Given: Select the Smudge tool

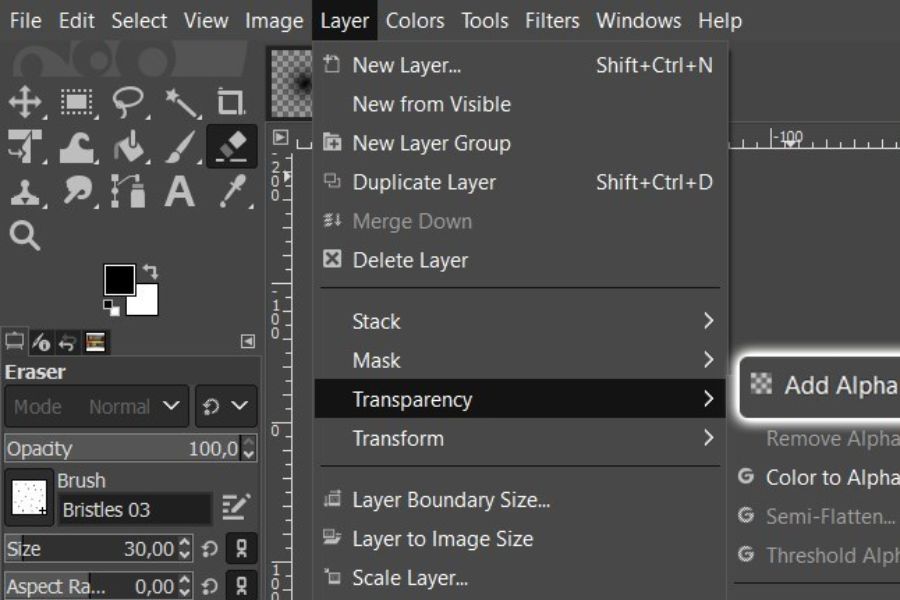Looking at the screenshot, I should (x=77, y=191).
